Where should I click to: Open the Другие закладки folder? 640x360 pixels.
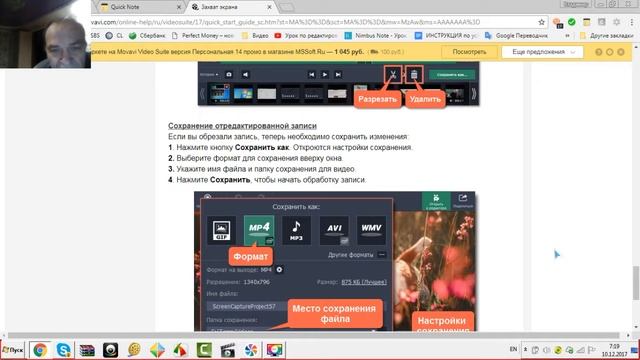pyautogui.click(x=607, y=36)
